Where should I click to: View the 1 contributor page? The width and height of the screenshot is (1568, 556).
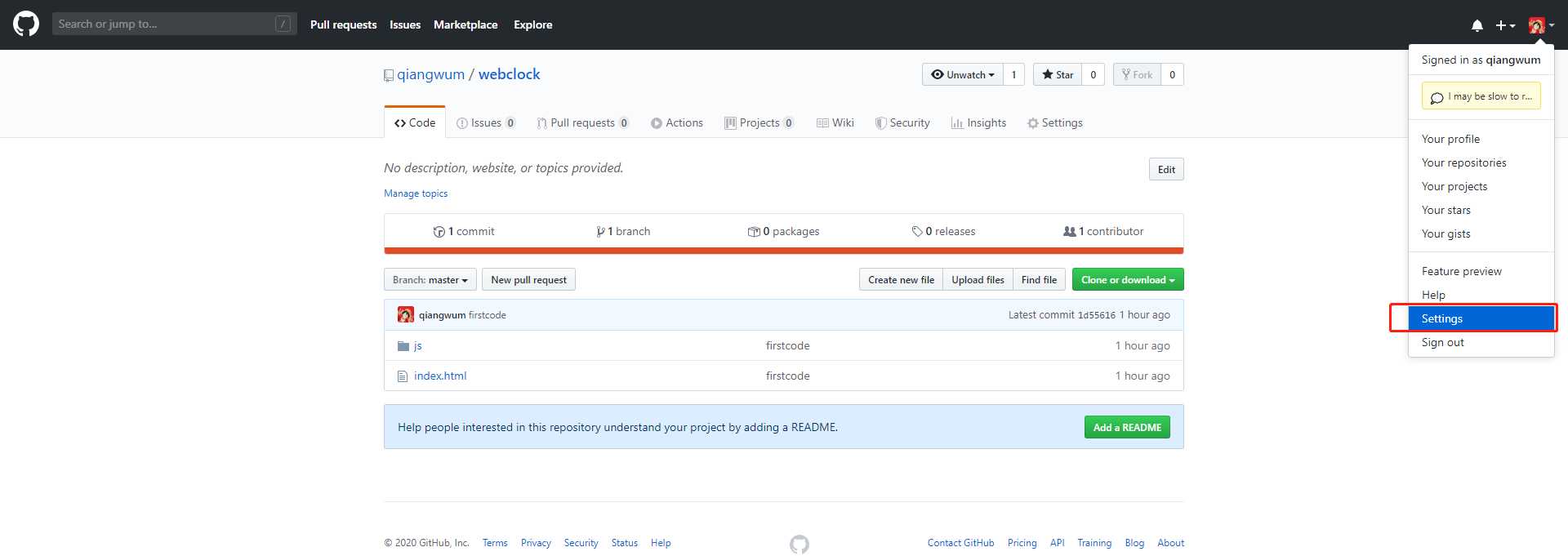pos(1103,231)
